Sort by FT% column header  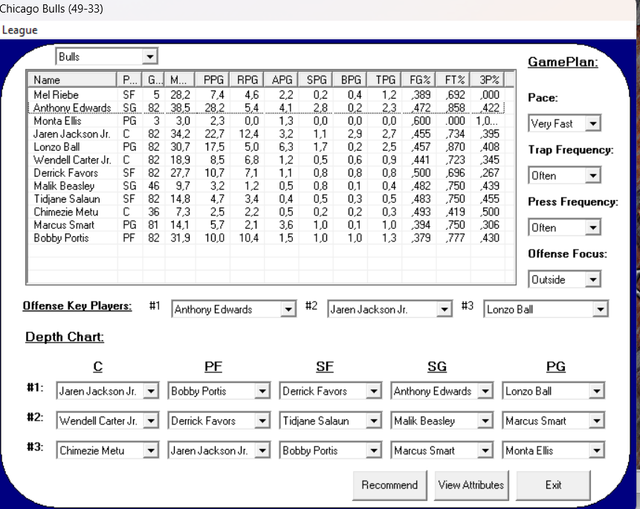pyautogui.click(x=453, y=80)
